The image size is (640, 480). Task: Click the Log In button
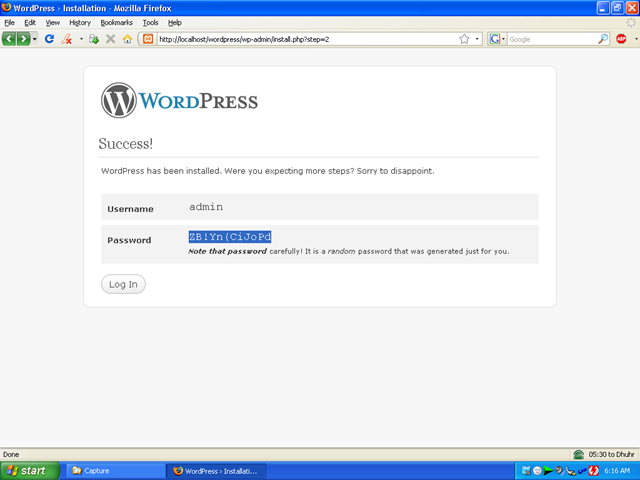(x=123, y=284)
